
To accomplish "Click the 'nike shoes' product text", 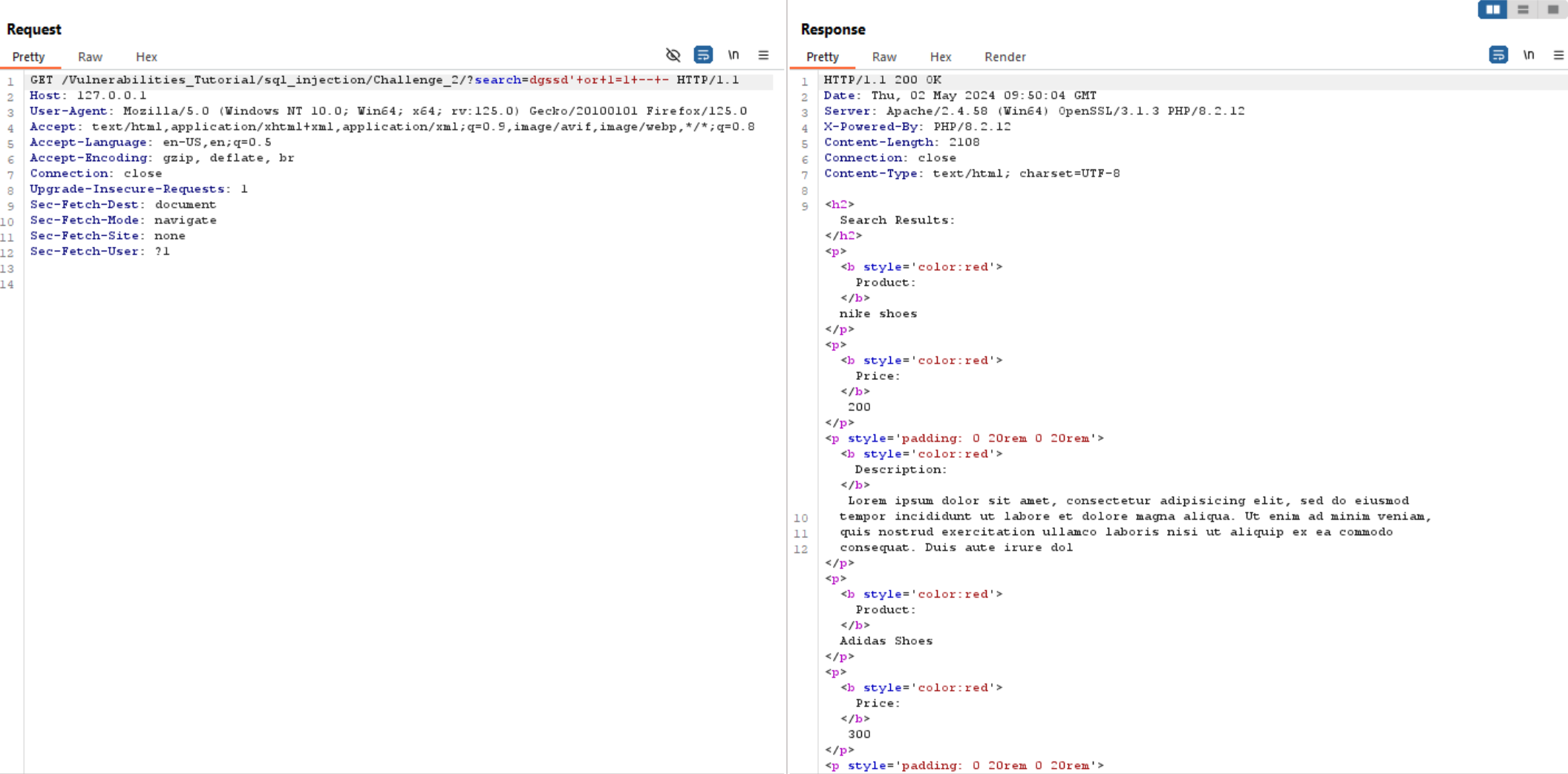I will 878,314.
